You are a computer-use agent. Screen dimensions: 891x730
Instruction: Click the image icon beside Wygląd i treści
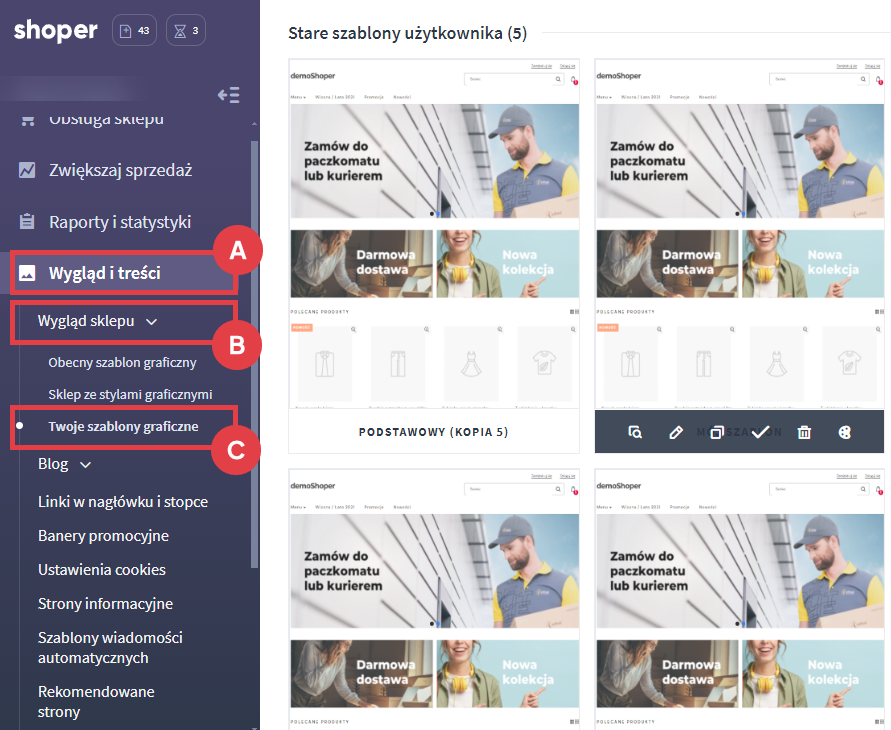pyautogui.click(x=27, y=273)
